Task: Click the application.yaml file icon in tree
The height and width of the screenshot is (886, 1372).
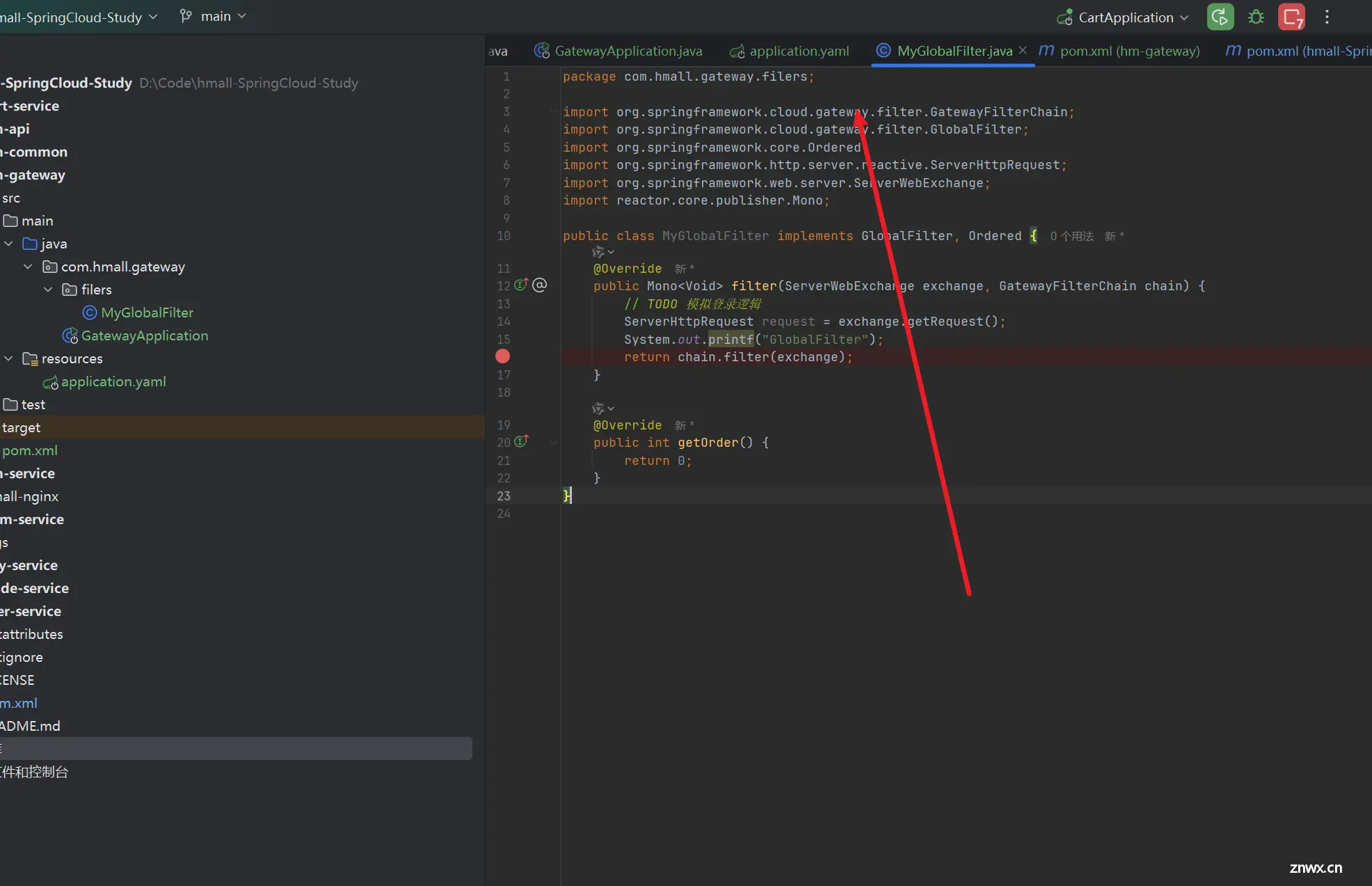Action: pos(50,382)
